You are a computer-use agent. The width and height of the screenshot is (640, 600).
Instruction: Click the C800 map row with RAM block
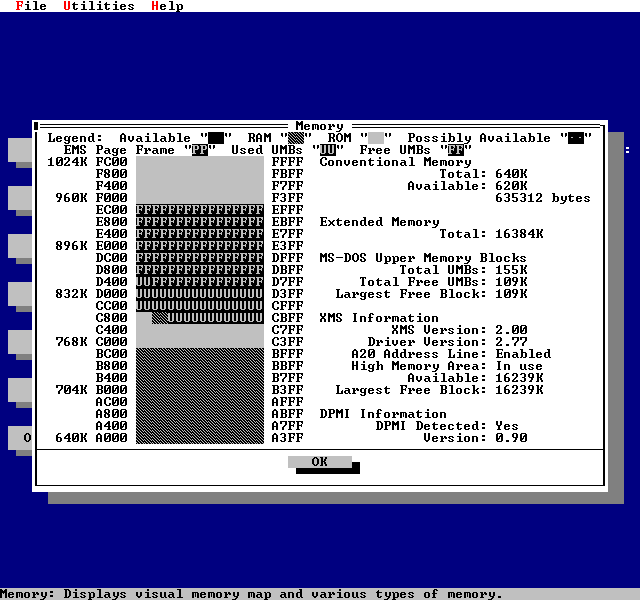(x=200, y=318)
